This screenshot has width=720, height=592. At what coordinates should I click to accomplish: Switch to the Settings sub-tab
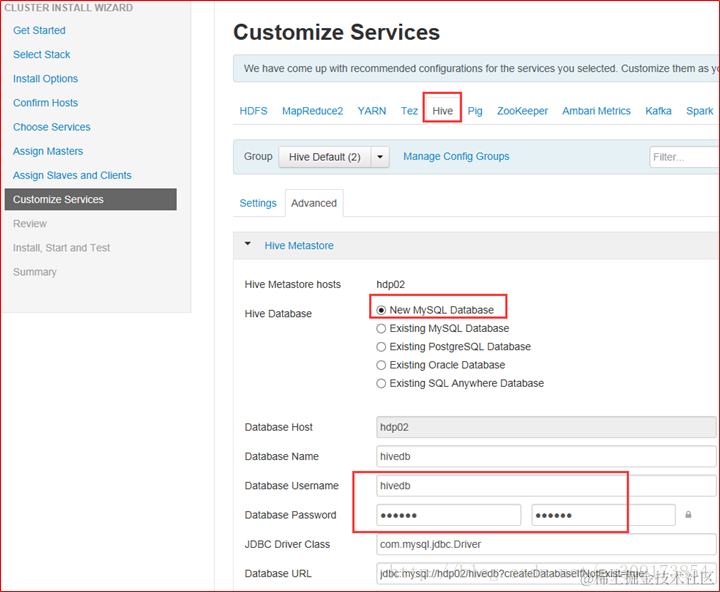click(x=258, y=203)
